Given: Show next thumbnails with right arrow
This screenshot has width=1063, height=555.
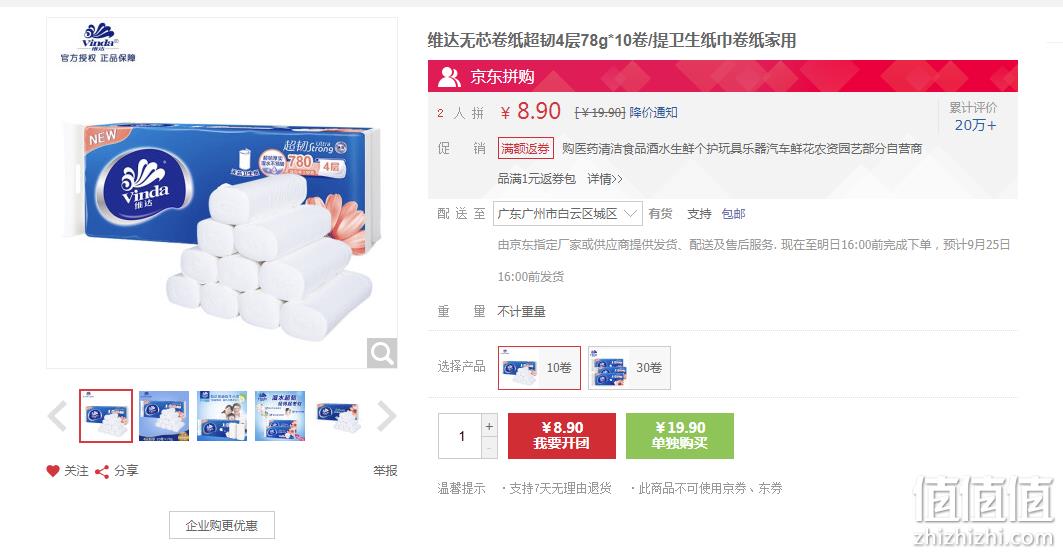Looking at the screenshot, I should pyautogui.click(x=386, y=416).
